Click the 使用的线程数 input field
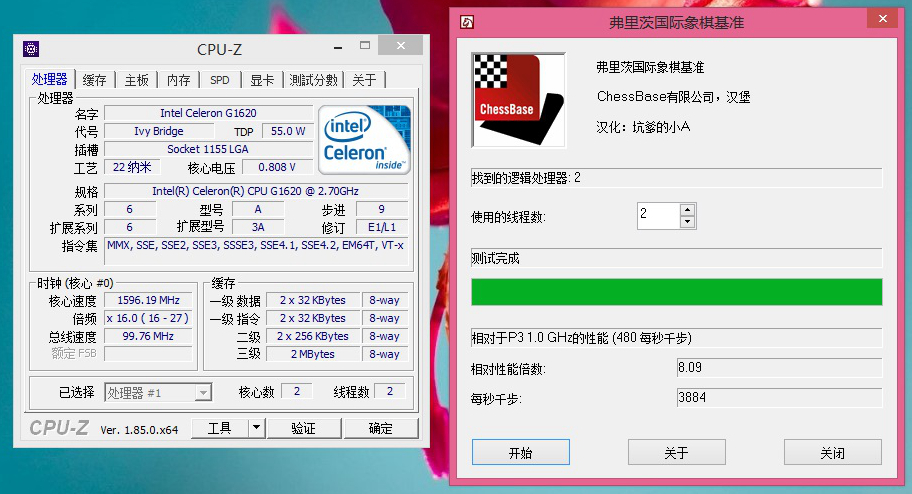 (x=658, y=216)
